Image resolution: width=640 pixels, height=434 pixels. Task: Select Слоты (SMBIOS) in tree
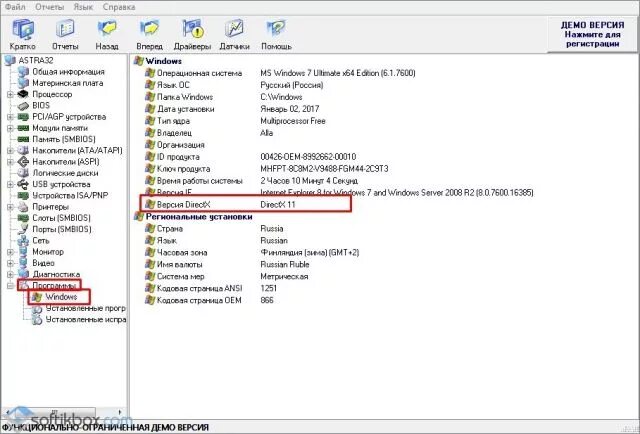[61, 218]
